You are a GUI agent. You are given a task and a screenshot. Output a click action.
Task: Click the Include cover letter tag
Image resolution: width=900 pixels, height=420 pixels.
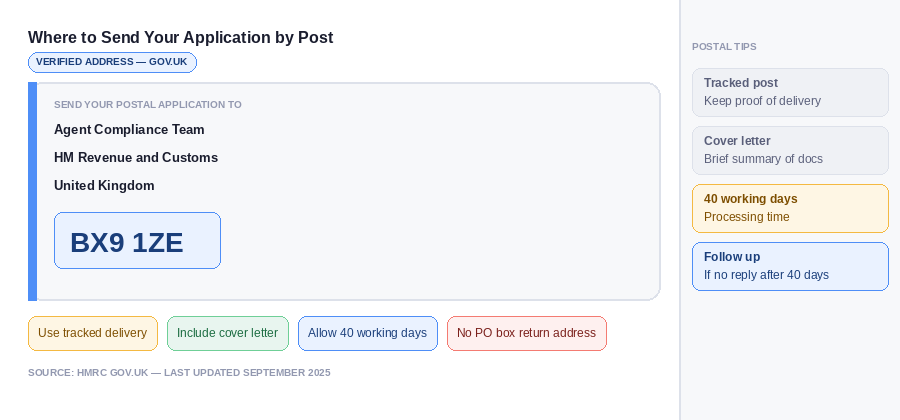[x=228, y=333]
